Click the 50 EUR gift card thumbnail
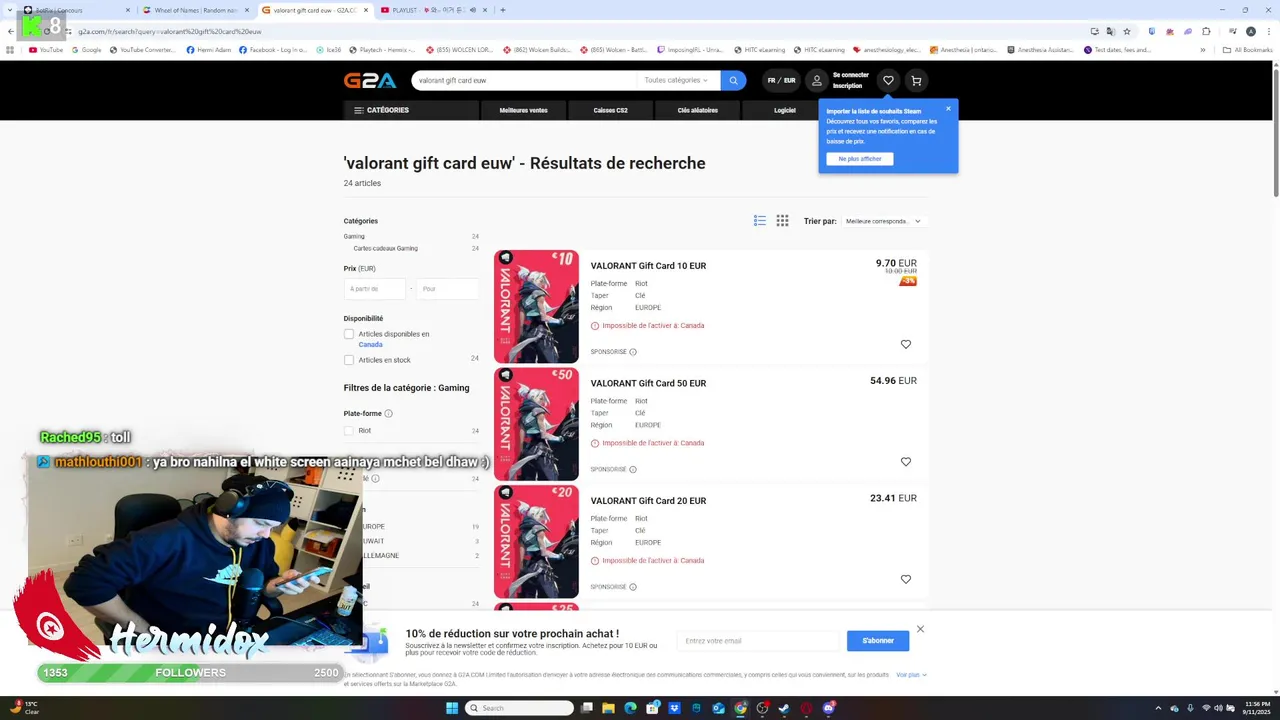Screen dimensions: 1280x720 coord(536,424)
